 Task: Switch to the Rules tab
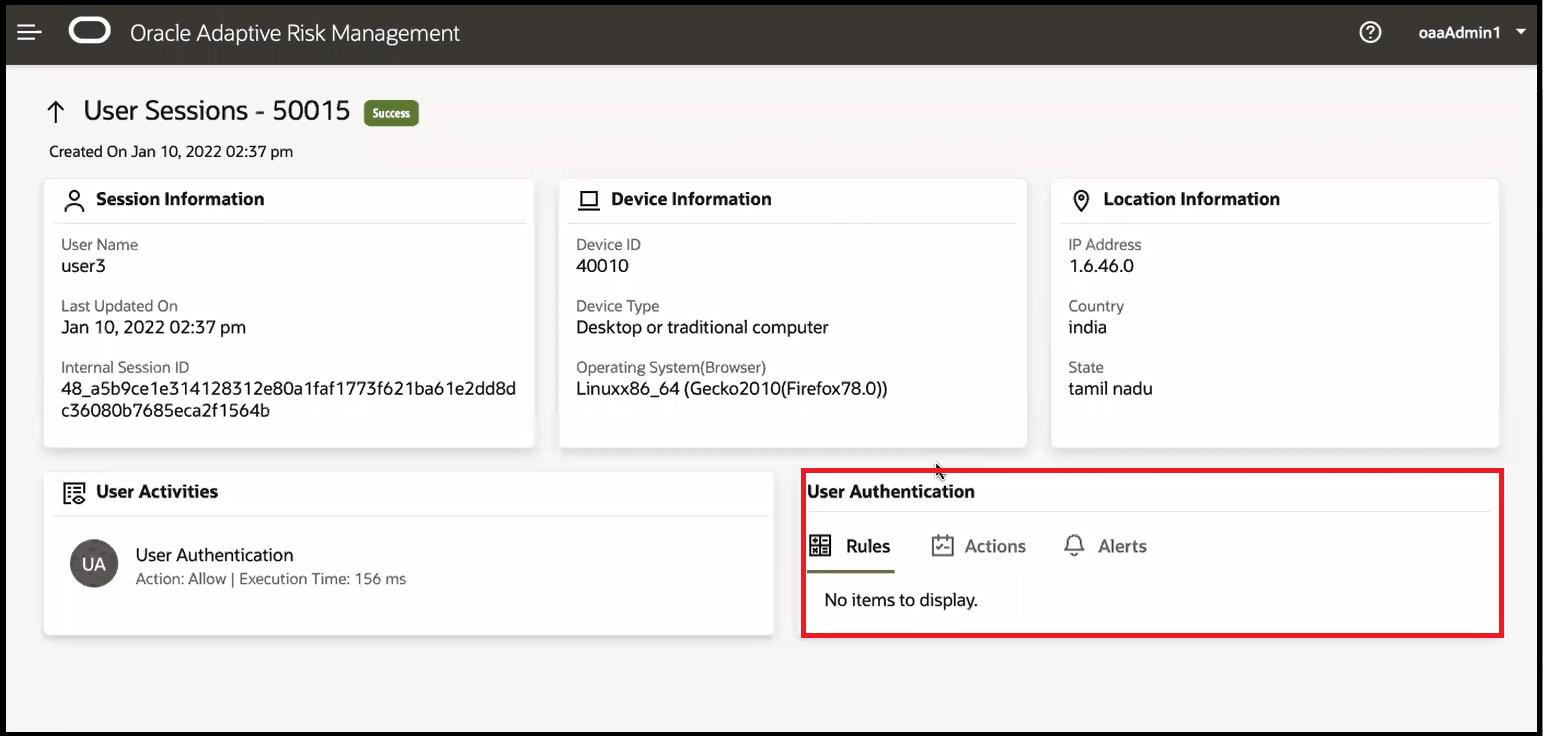point(850,546)
